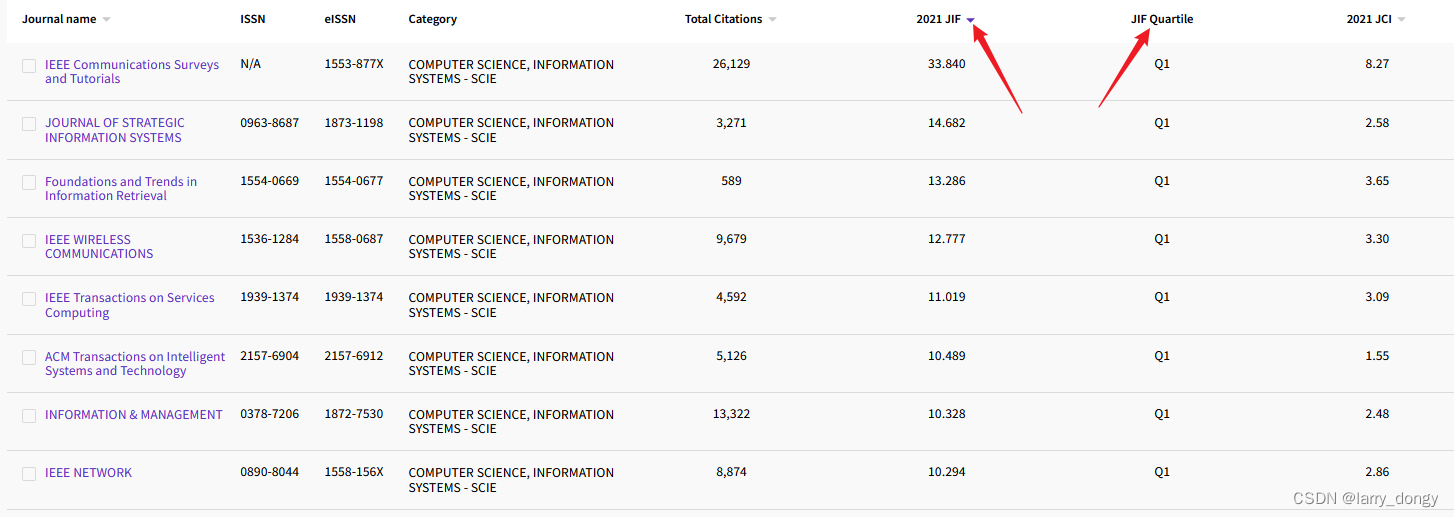1454x517 pixels.
Task: Sort by 2021 JCI arrow icon
Action: point(1401,20)
